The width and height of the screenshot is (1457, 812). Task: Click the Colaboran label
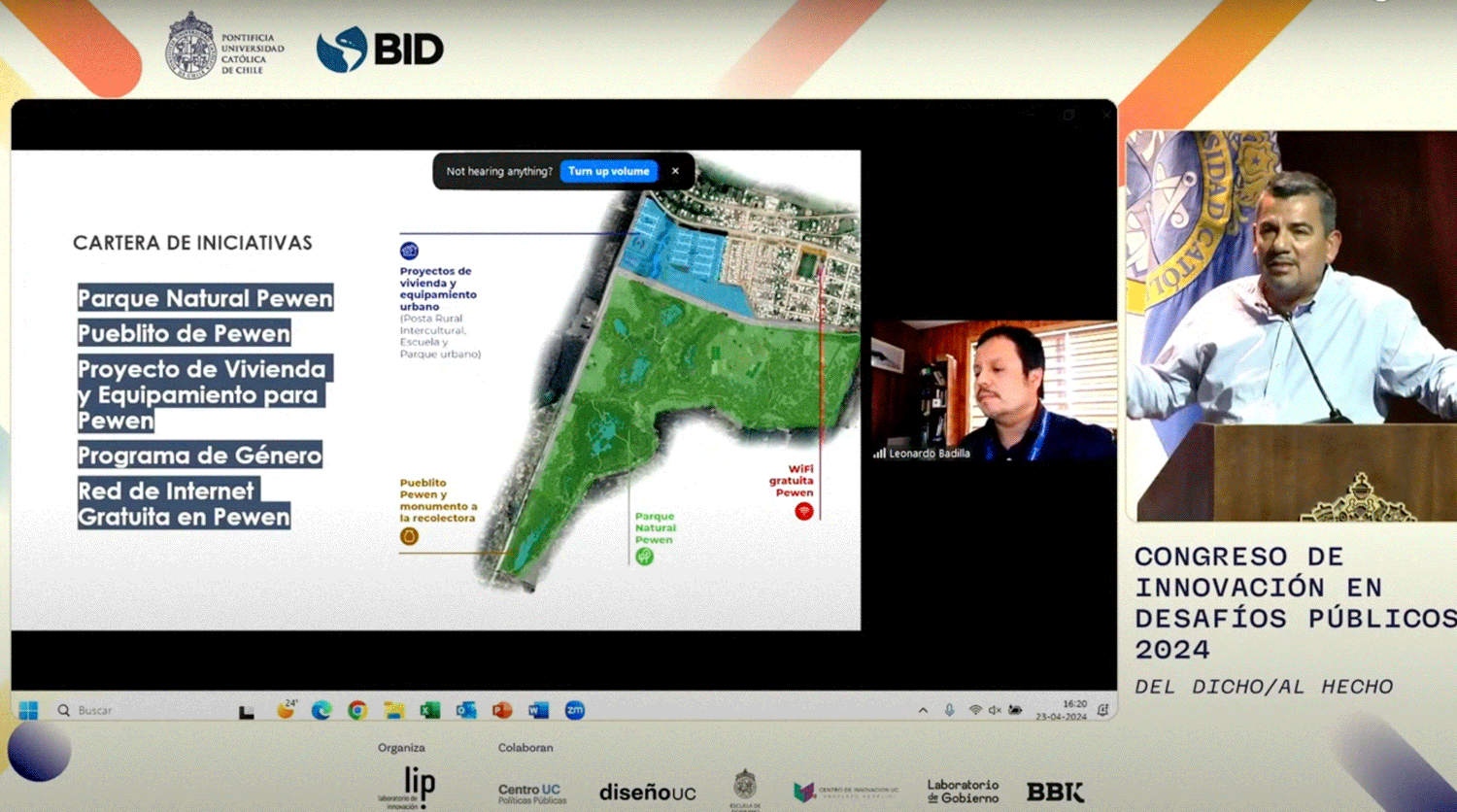pos(525,748)
